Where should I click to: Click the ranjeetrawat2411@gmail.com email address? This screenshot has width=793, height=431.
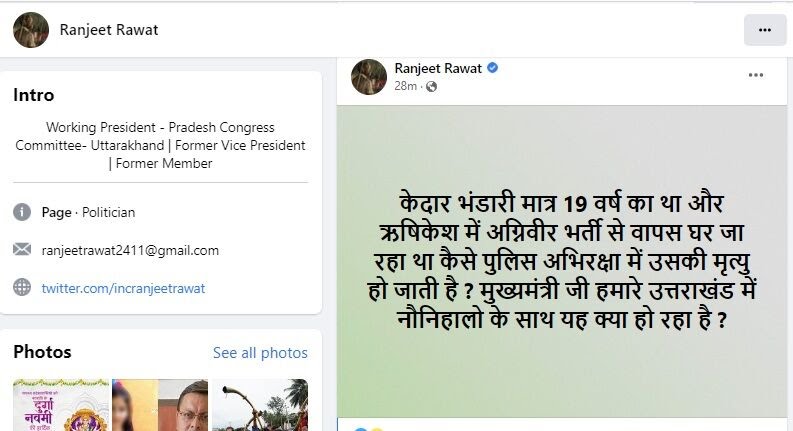tap(130, 250)
